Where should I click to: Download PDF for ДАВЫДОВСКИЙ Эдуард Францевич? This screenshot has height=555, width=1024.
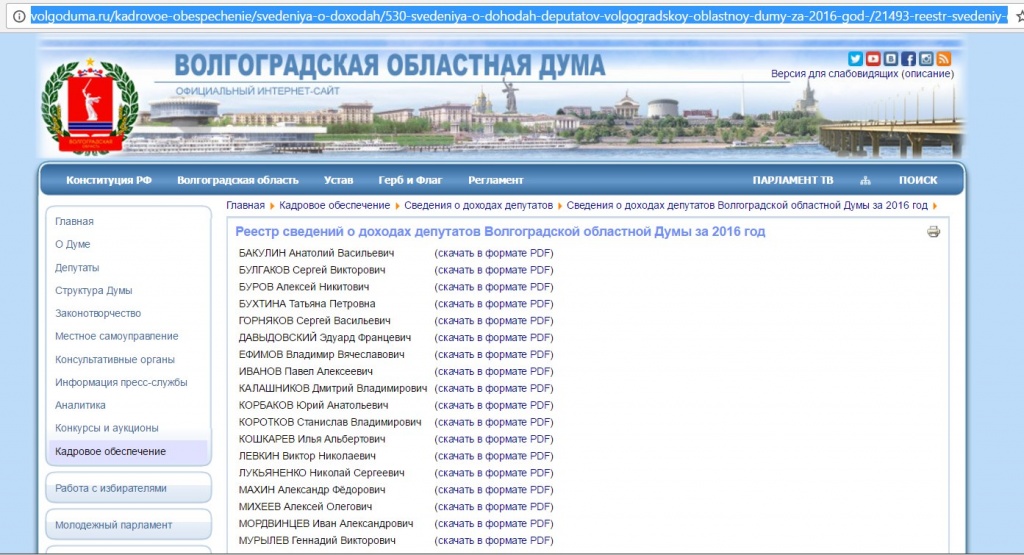[x=494, y=338]
